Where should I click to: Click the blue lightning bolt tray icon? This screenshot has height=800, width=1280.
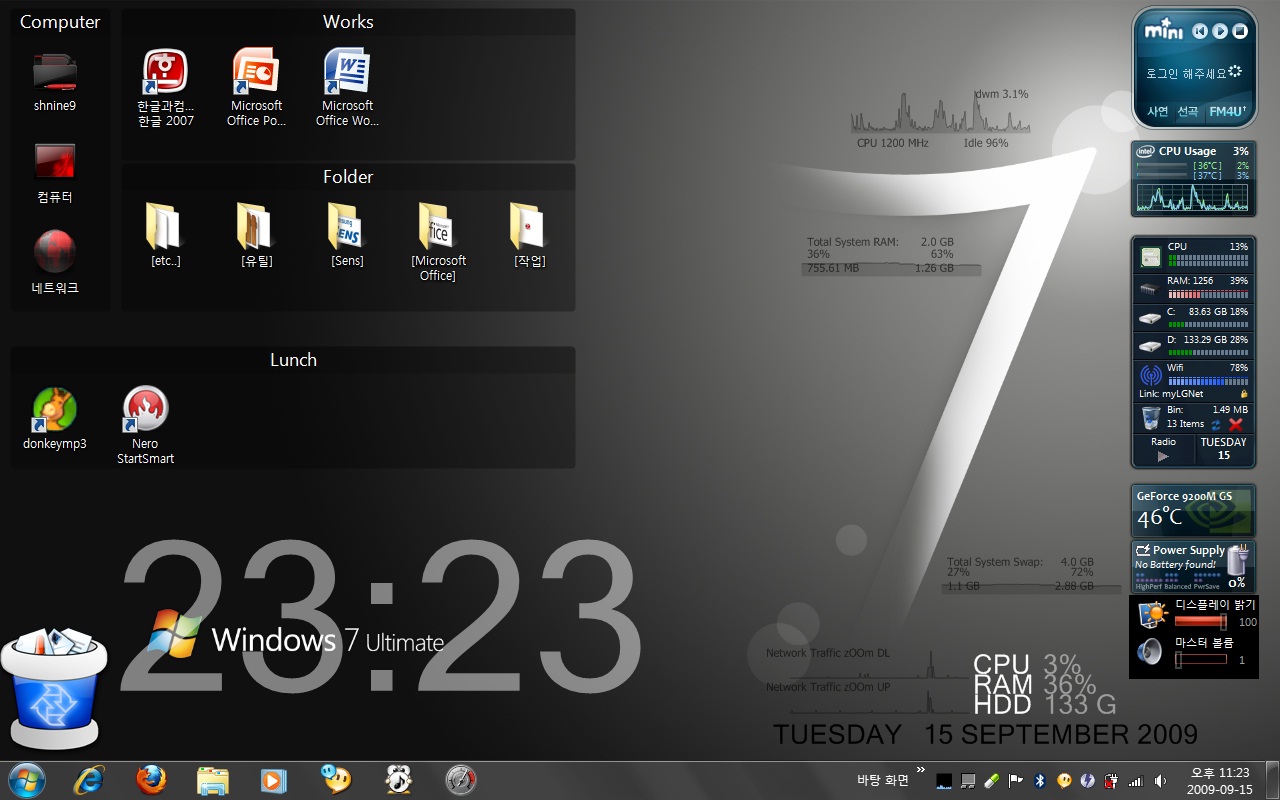[x=1088, y=781]
